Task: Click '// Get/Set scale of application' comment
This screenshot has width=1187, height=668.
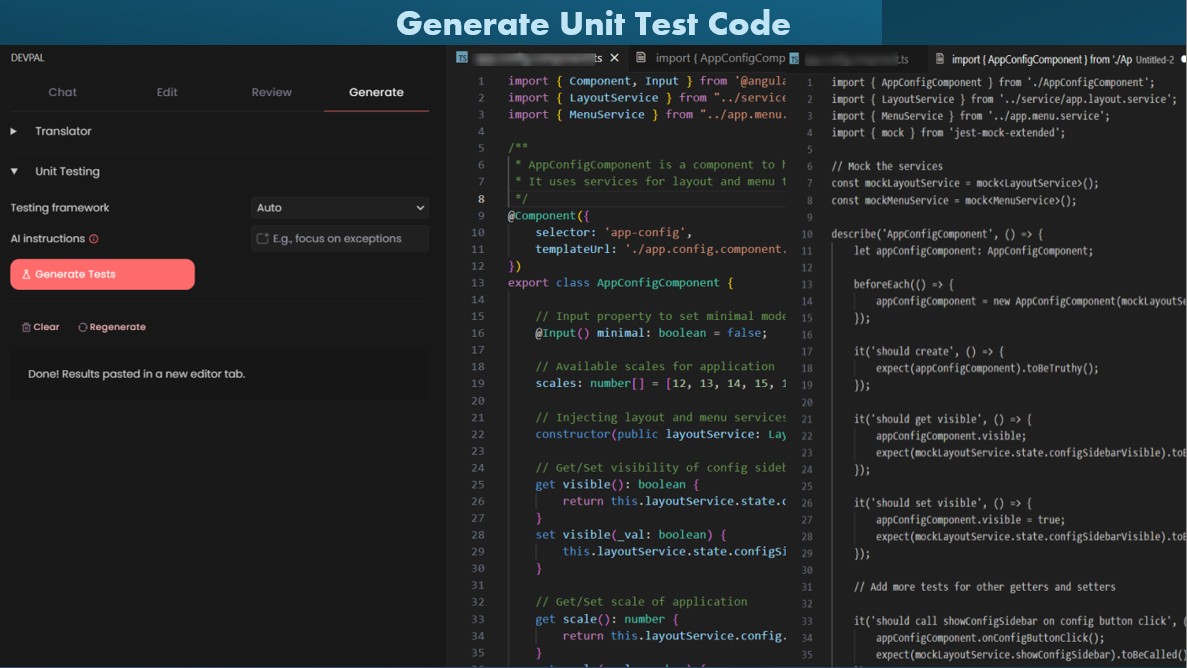Action: tap(641, 602)
